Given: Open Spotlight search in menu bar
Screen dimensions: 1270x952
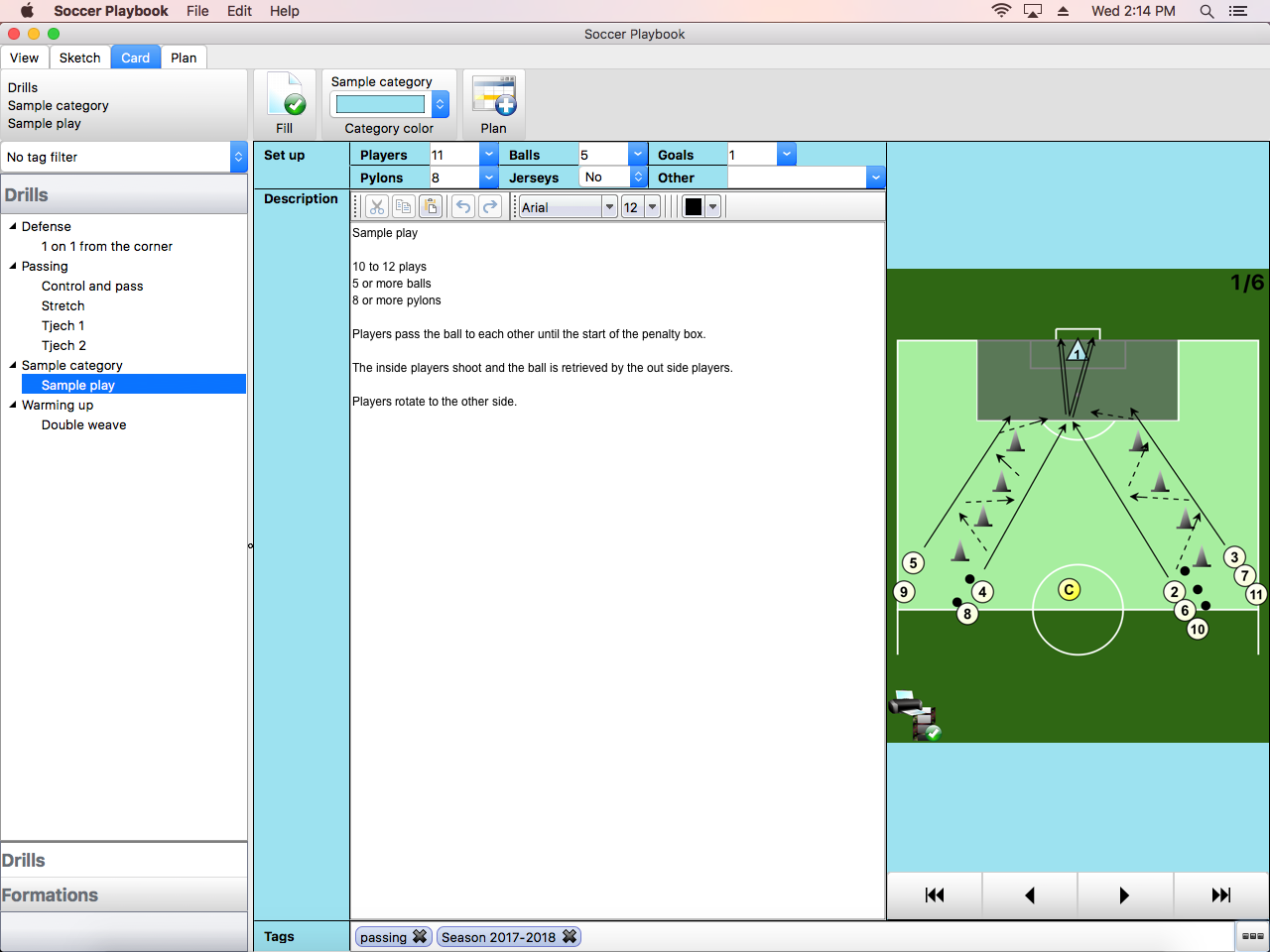Looking at the screenshot, I should pyautogui.click(x=1206, y=11).
